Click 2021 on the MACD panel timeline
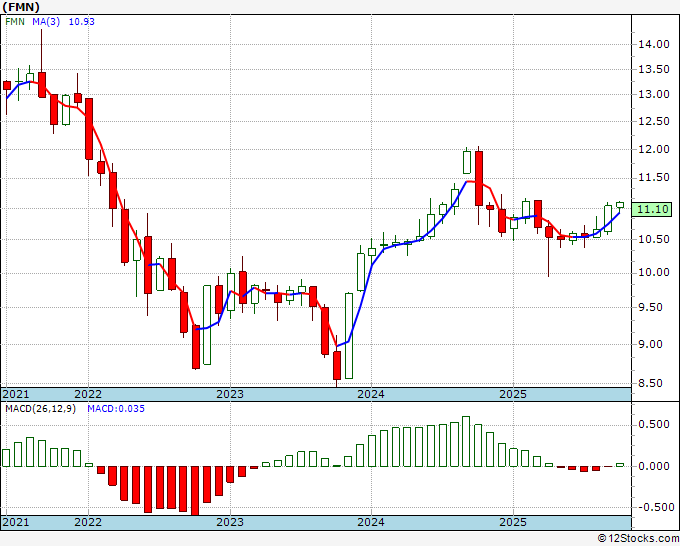680x546 pixels. tap(16, 522)
